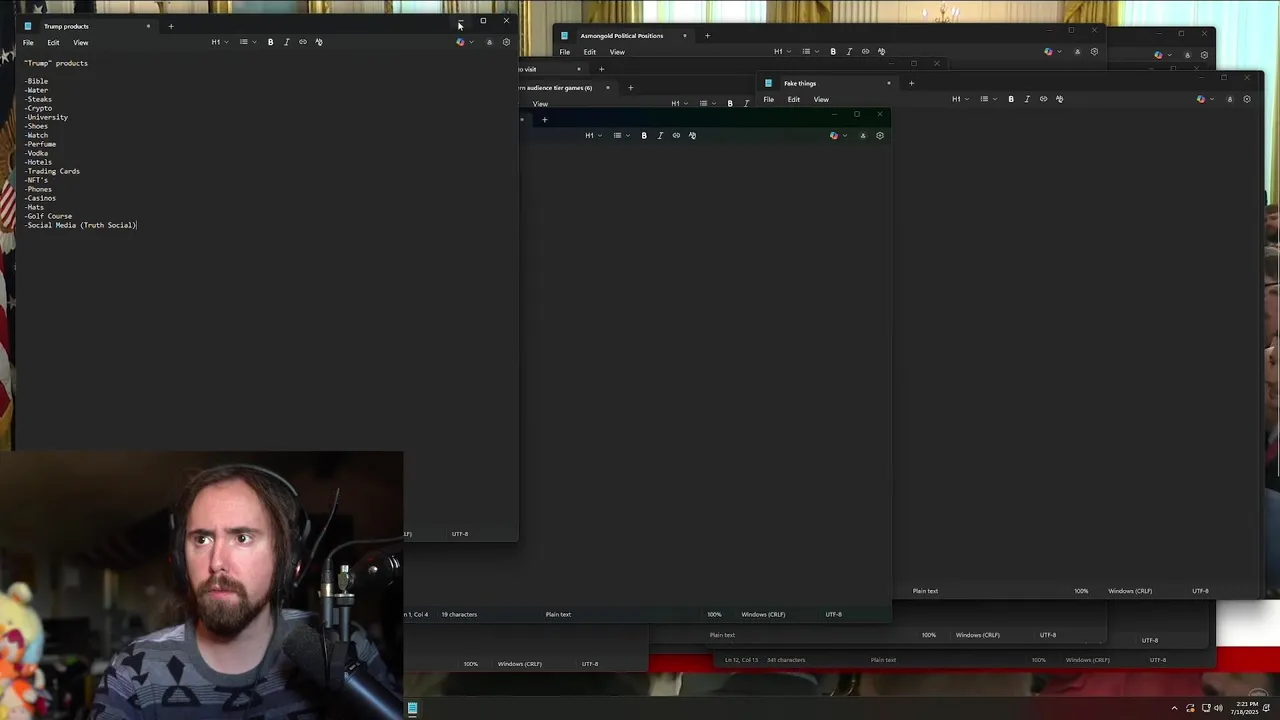
Task: Toggle bold in Fake things window
Action: tap(1011, 99)
